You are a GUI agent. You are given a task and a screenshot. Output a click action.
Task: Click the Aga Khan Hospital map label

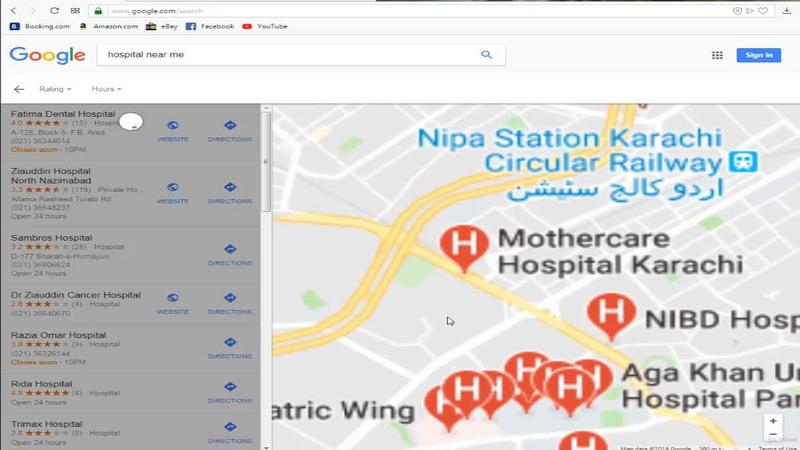point(711,386)
